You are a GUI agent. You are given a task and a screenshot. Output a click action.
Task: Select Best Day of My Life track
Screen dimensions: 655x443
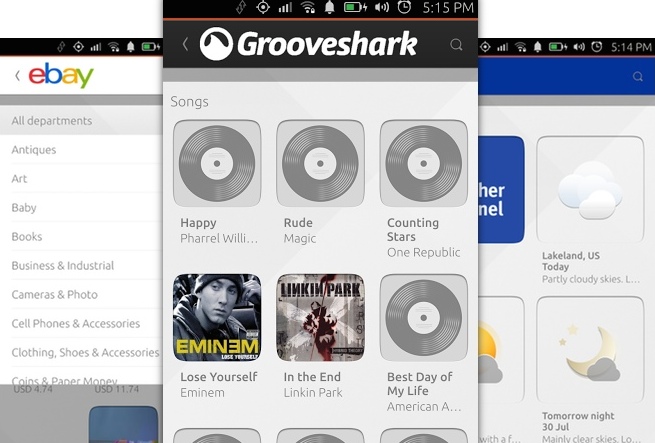coord(423,318)
